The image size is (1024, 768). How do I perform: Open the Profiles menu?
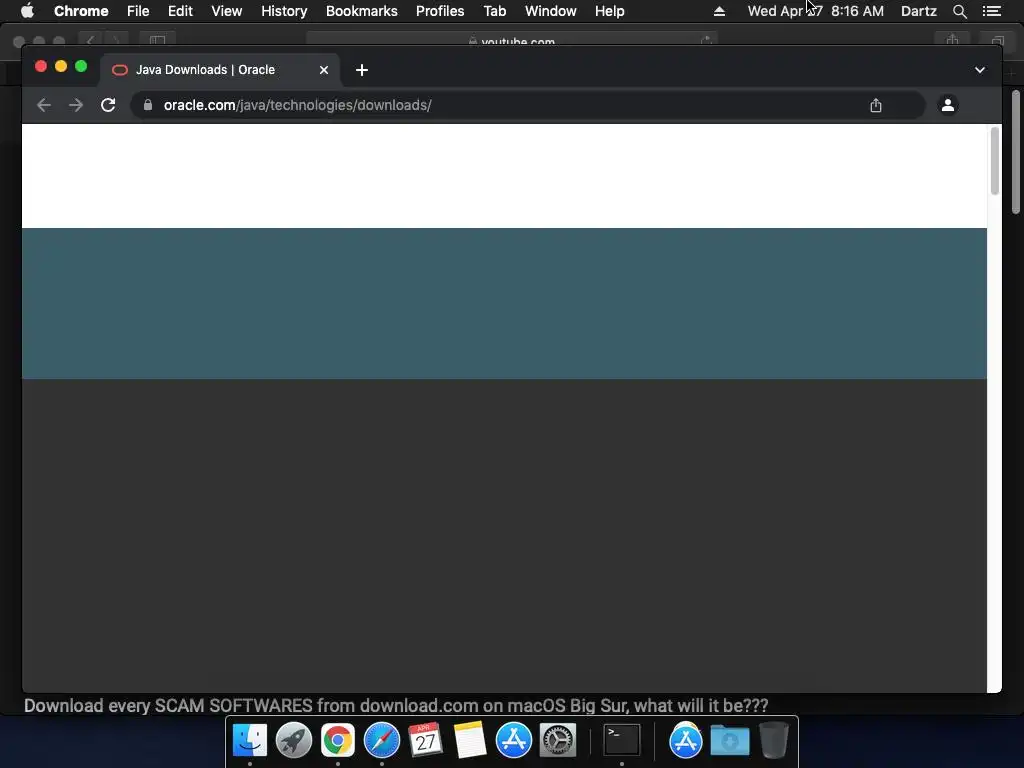[x=440, y=11]
